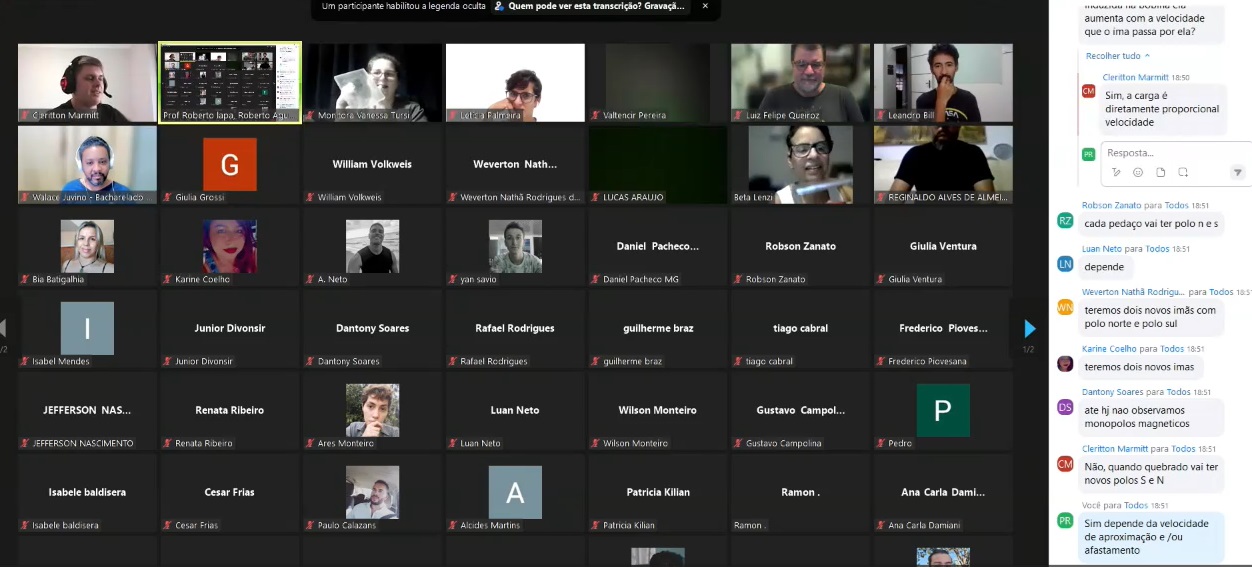1252x567 pixels.
Task: Collapse the thread with Recolher tudo
Action: pos(1117,56)
